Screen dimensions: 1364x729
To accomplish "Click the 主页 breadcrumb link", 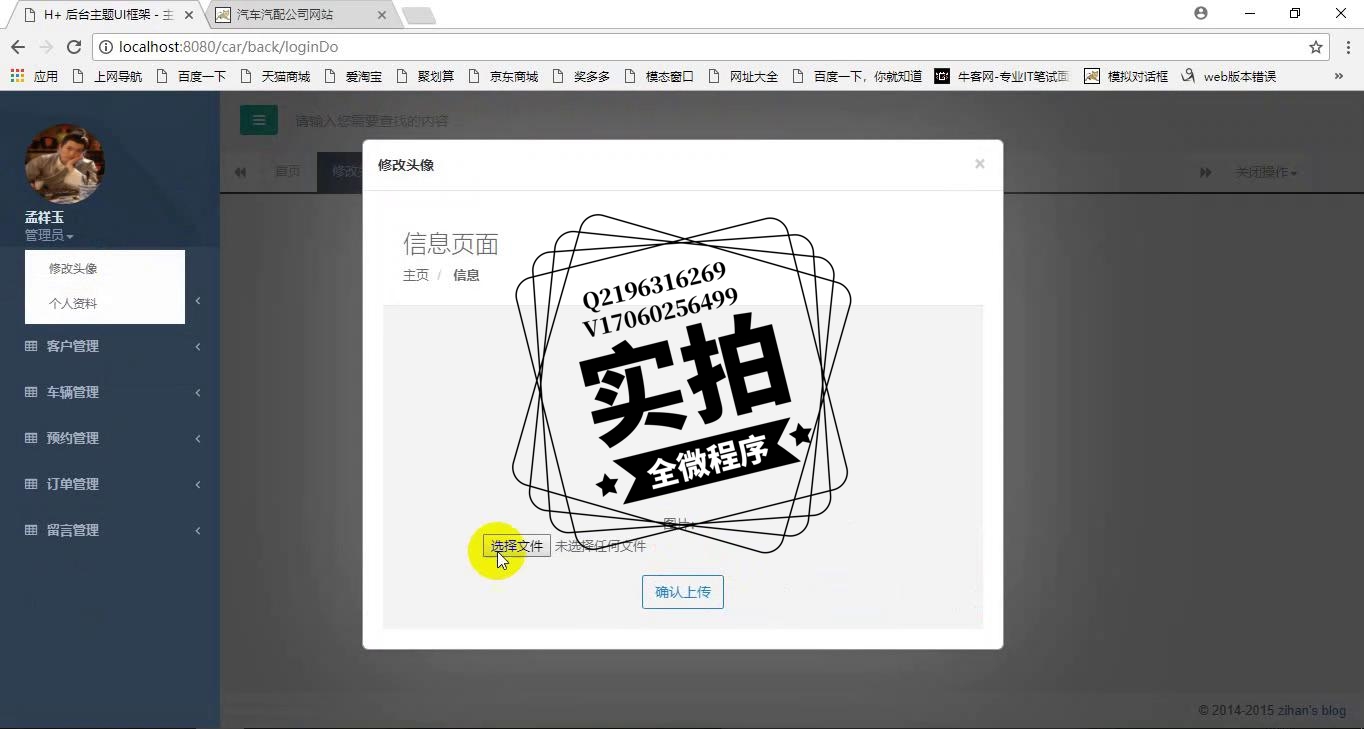I will point(416,275).
